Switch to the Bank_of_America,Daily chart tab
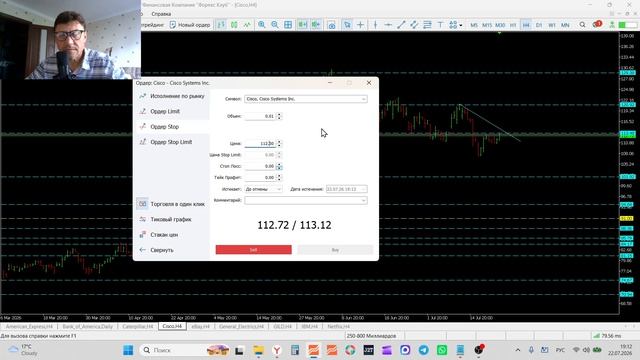The width and height of the screenshot is (640, 360). pos(87,327)
